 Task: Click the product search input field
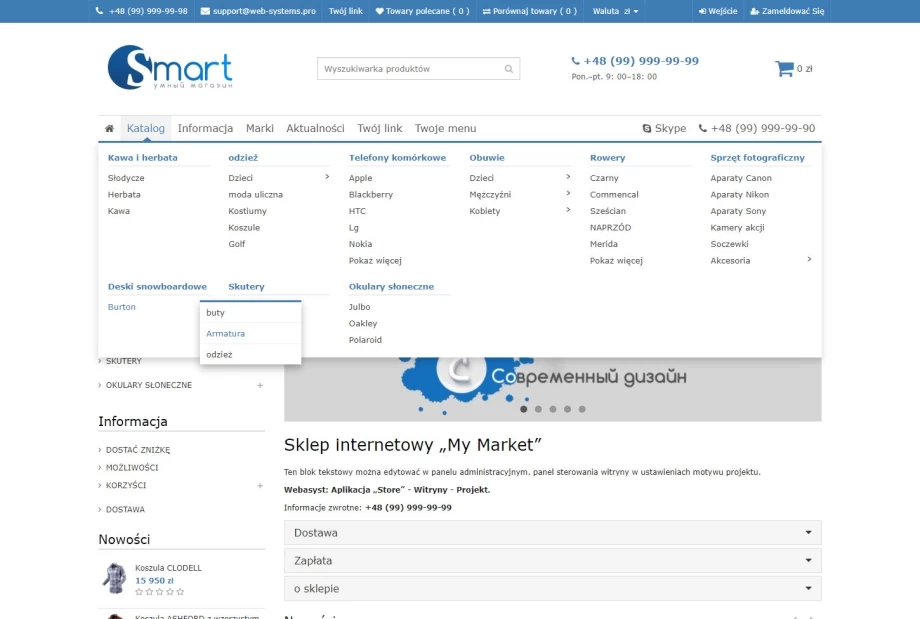click(410, 69)
